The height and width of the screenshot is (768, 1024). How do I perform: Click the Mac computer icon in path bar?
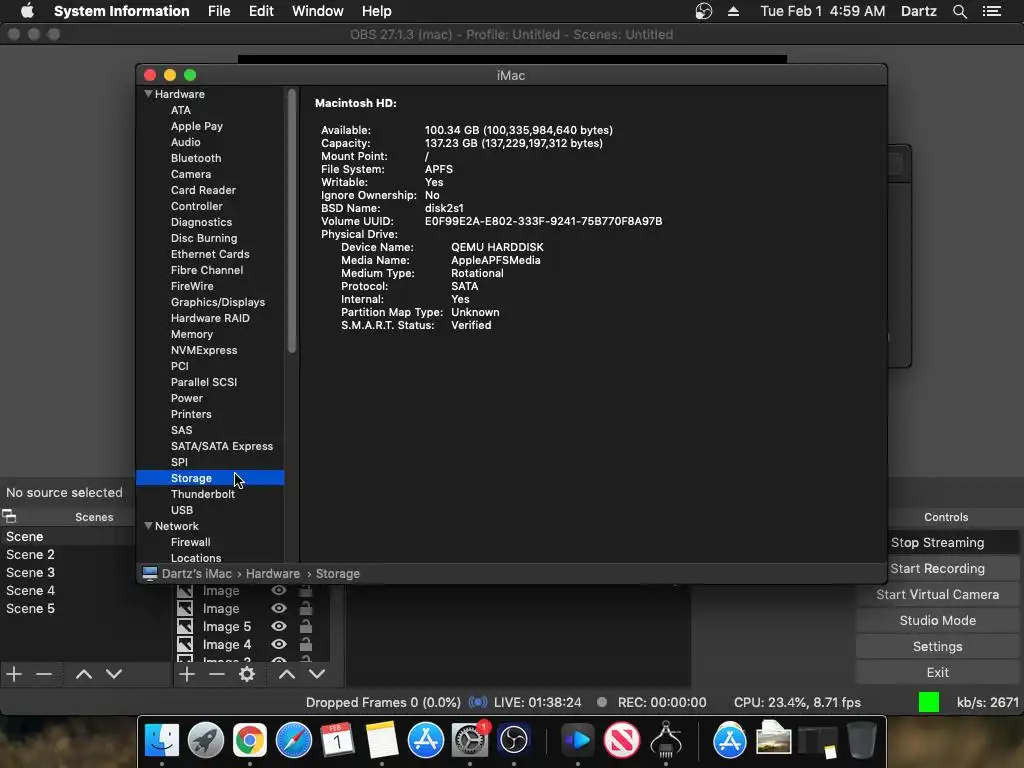click(150, 573)
